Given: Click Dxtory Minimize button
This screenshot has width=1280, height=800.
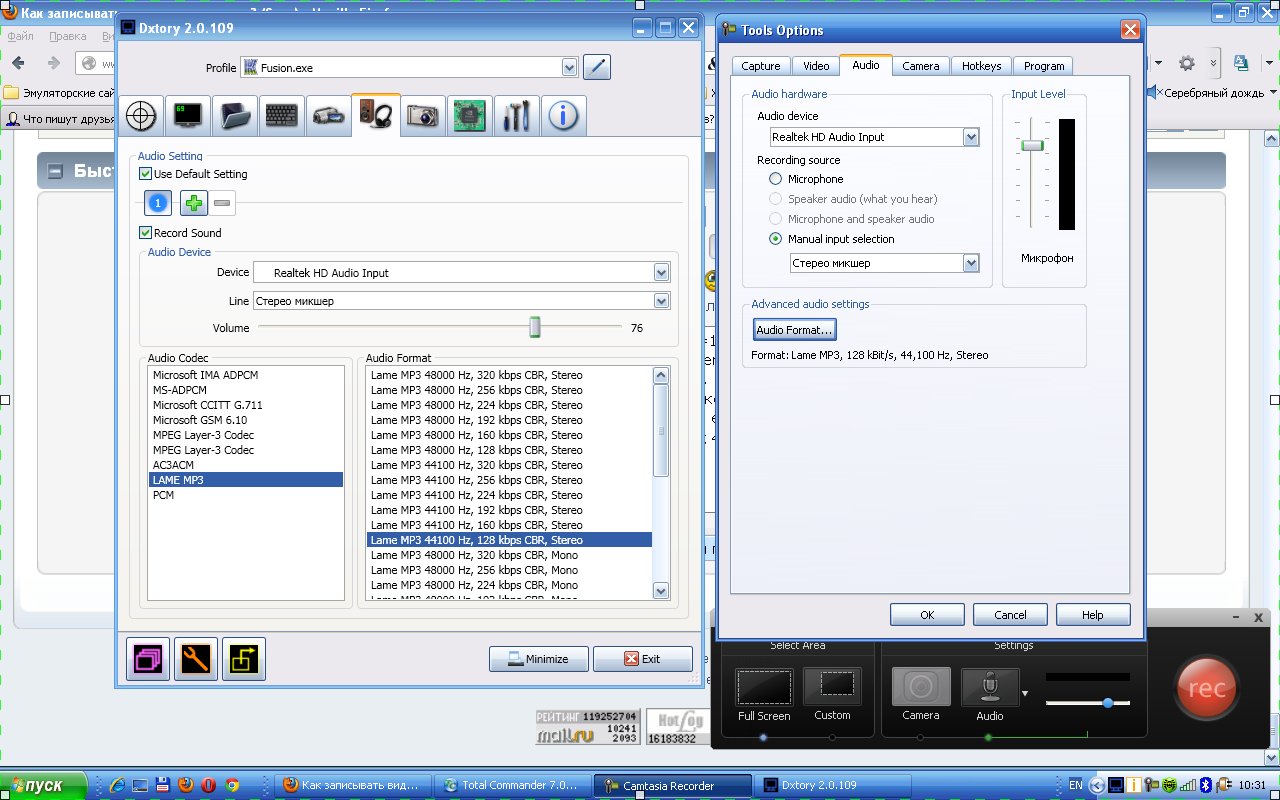Looking at the screenshot, I should point(538,659).
